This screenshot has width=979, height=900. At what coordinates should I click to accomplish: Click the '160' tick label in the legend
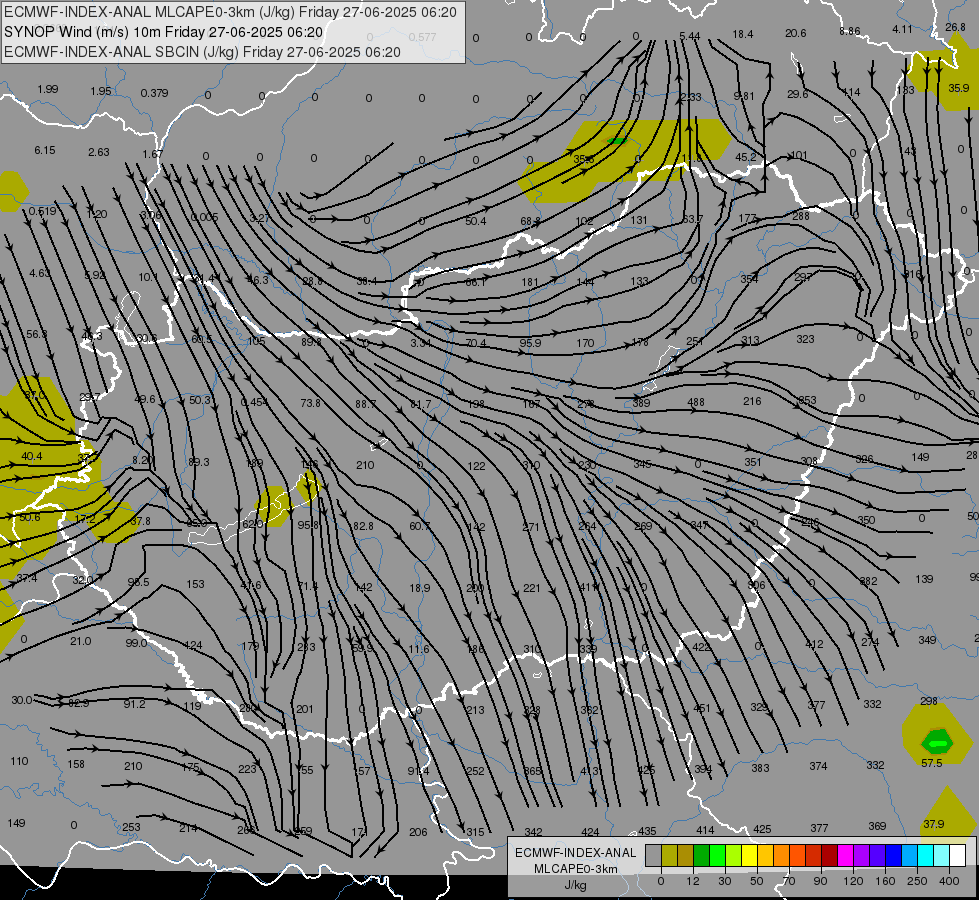[885, 881]
